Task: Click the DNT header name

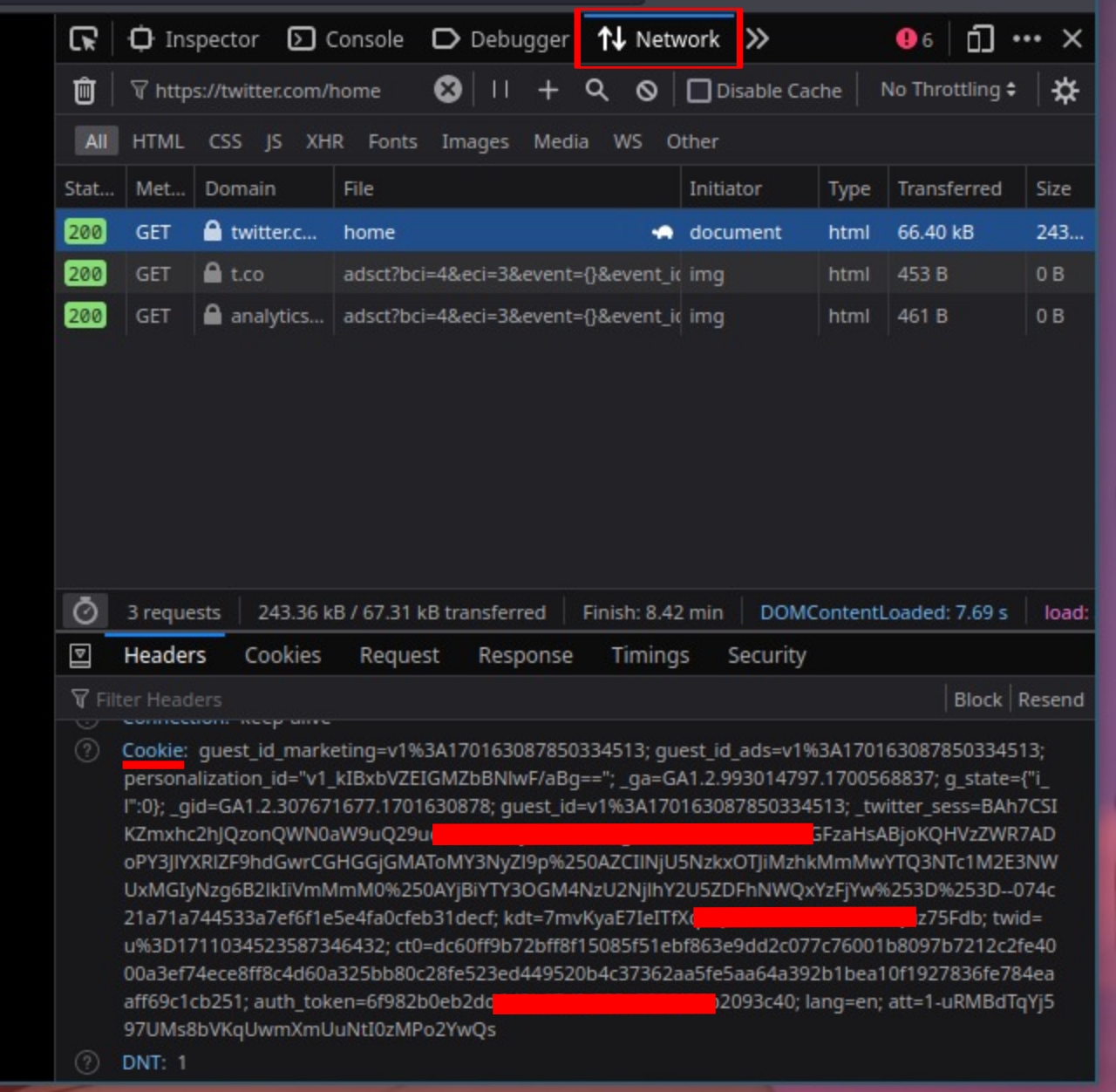Action: coord(141,1062)
